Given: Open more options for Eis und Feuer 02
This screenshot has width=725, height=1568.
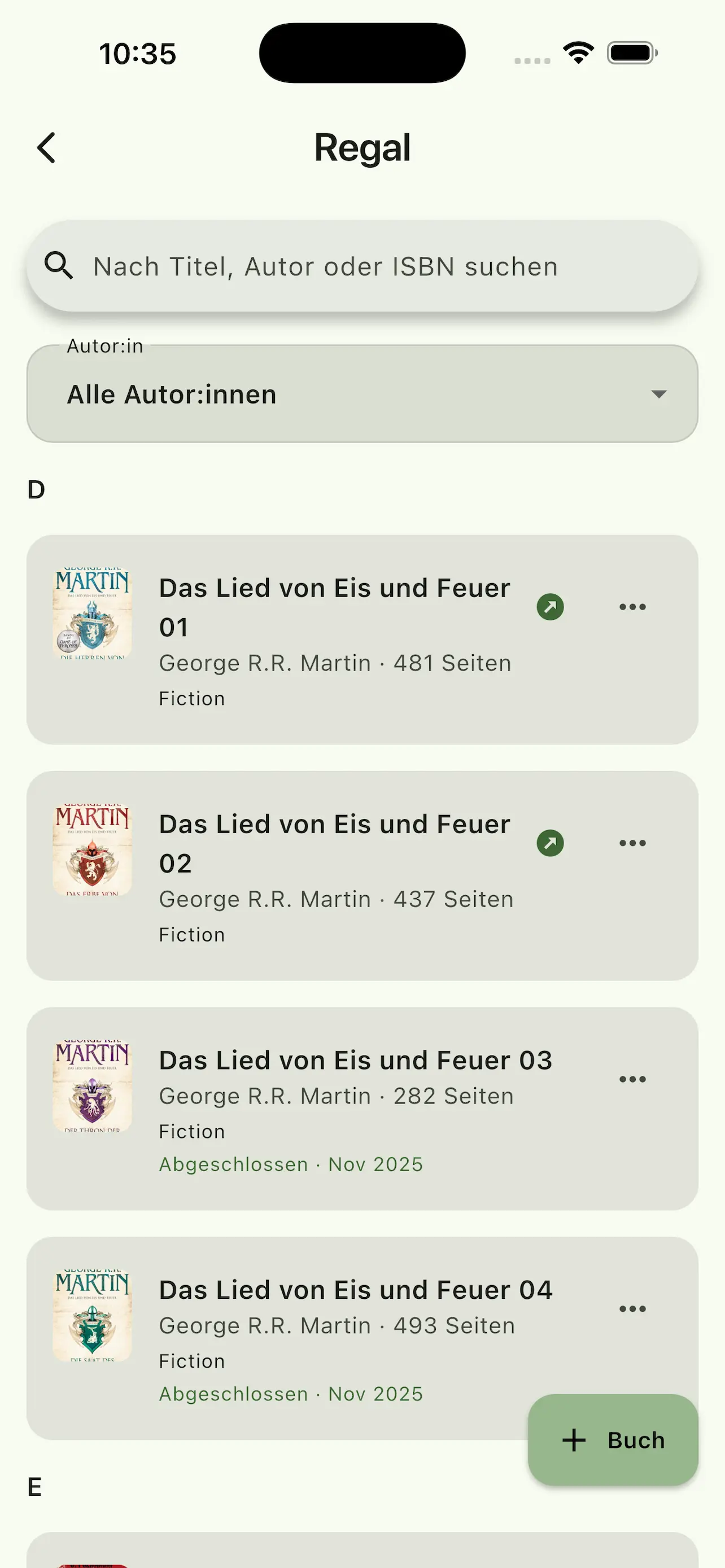Looking at the screenshot, I should pos(632,843).
